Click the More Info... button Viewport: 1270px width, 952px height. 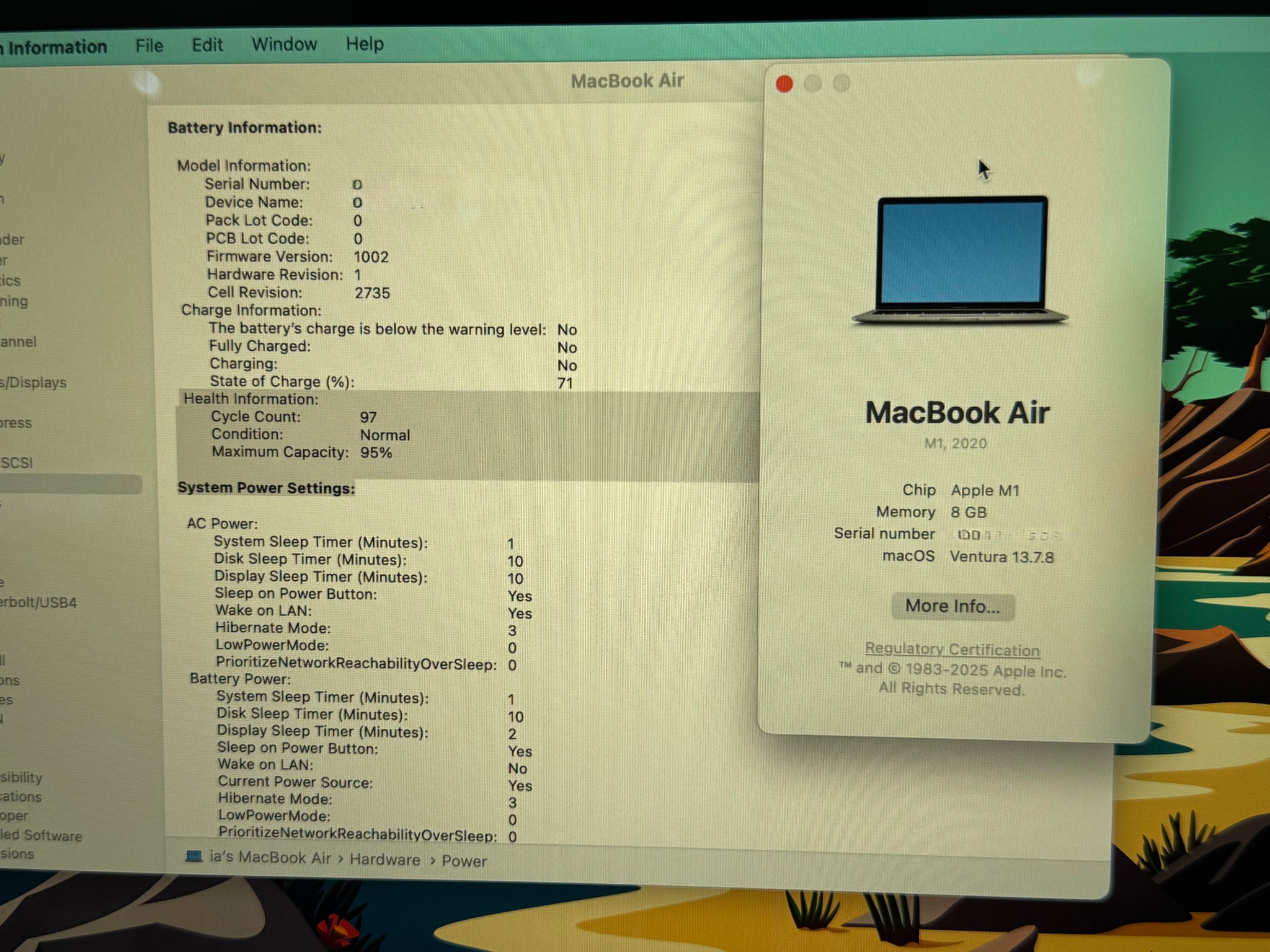coord(952,606)
